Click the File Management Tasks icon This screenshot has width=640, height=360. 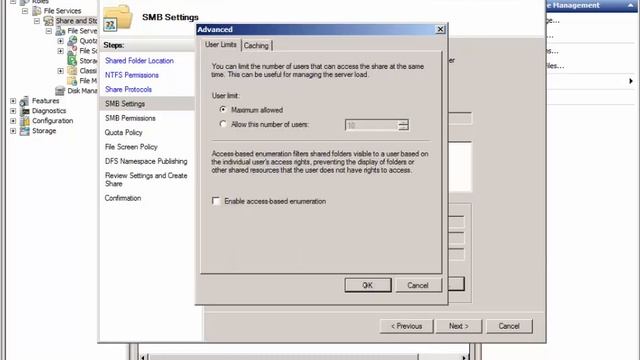(x=72, y=81)
